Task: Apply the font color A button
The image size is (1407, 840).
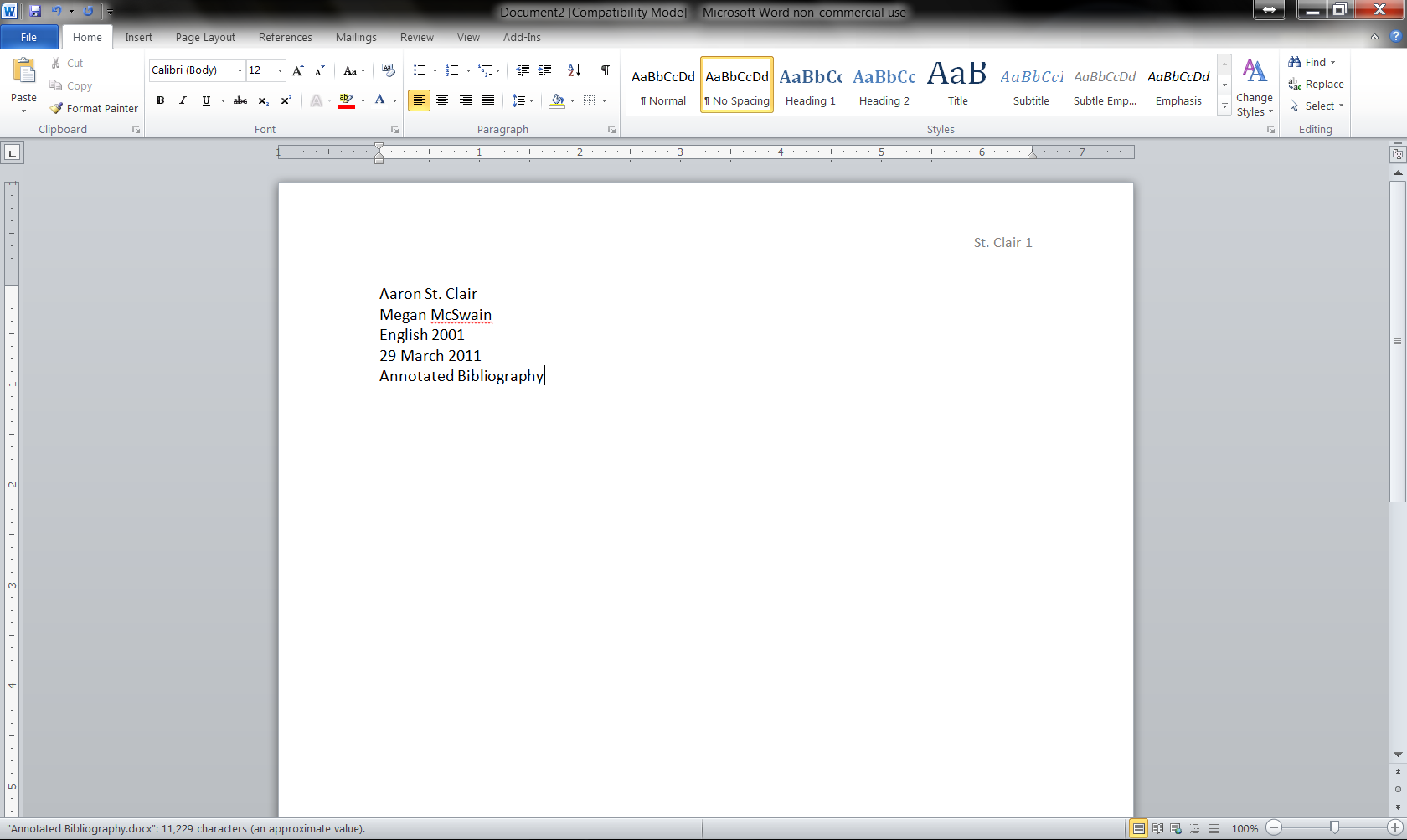Action: click(x=380, y=100)
